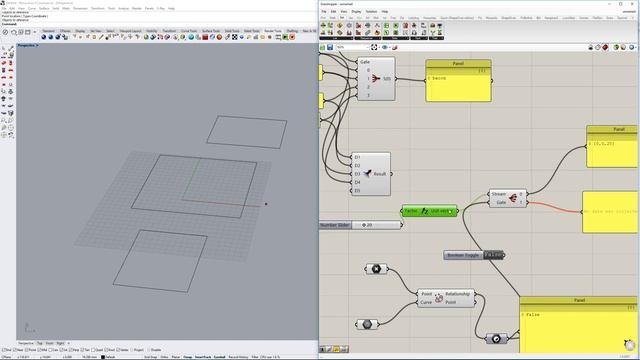This screenshot has width=640, height=360.
Task: Open the Render Tools toolbar tab in Rhino
Action: pos(273,31)
